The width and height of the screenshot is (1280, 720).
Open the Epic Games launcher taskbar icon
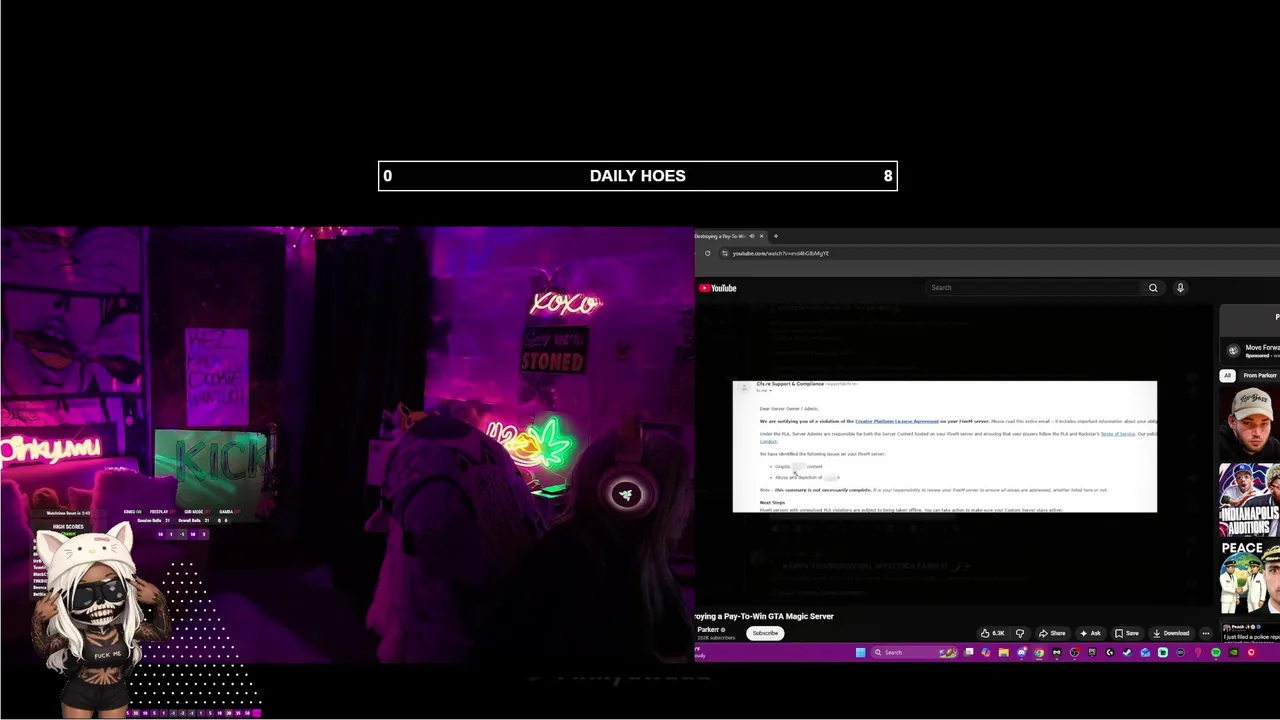click(x=1092, y=653)
